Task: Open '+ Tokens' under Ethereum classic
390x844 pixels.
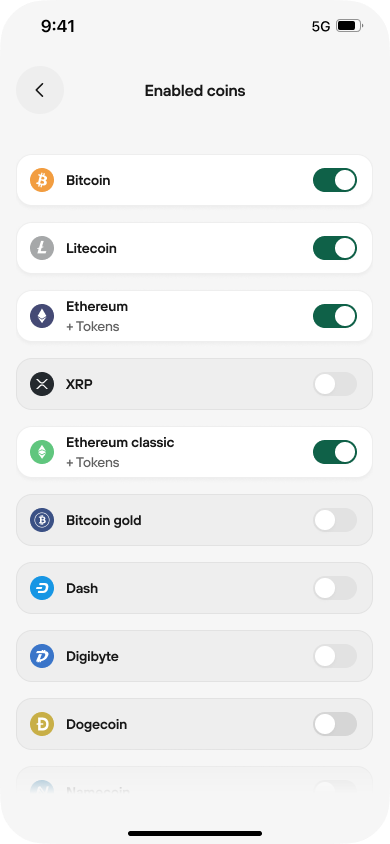Action: tap(93, 463)
